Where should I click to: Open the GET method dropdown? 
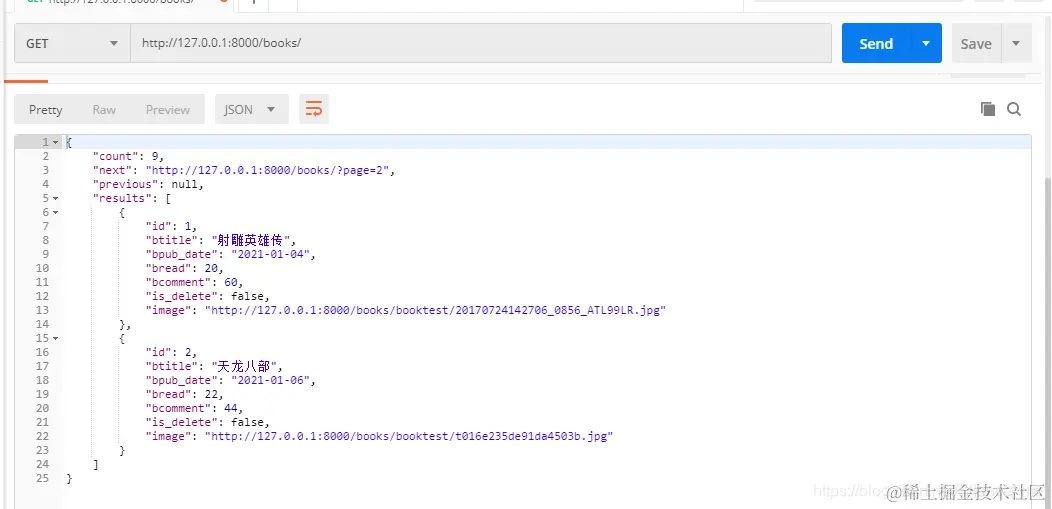coord(72,44)
